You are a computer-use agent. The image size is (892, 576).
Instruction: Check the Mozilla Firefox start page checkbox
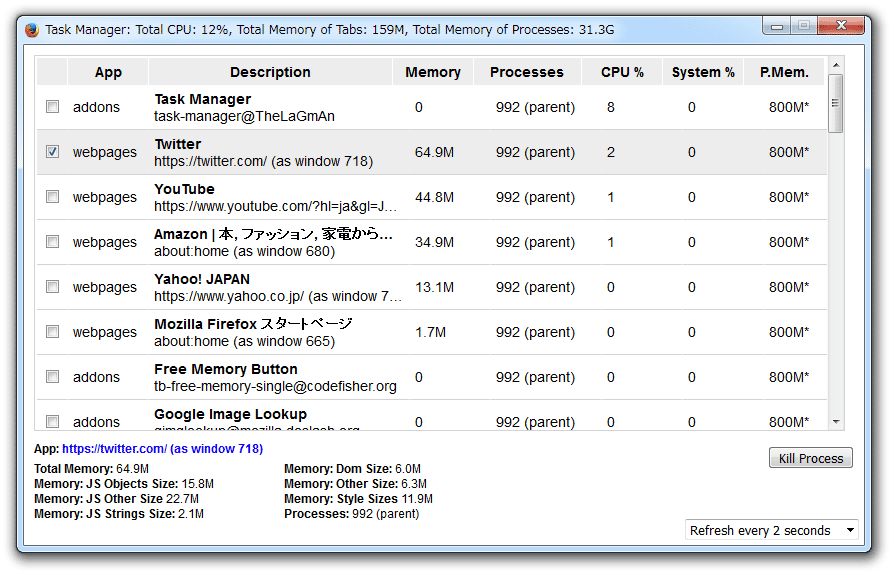pos(52,331)
